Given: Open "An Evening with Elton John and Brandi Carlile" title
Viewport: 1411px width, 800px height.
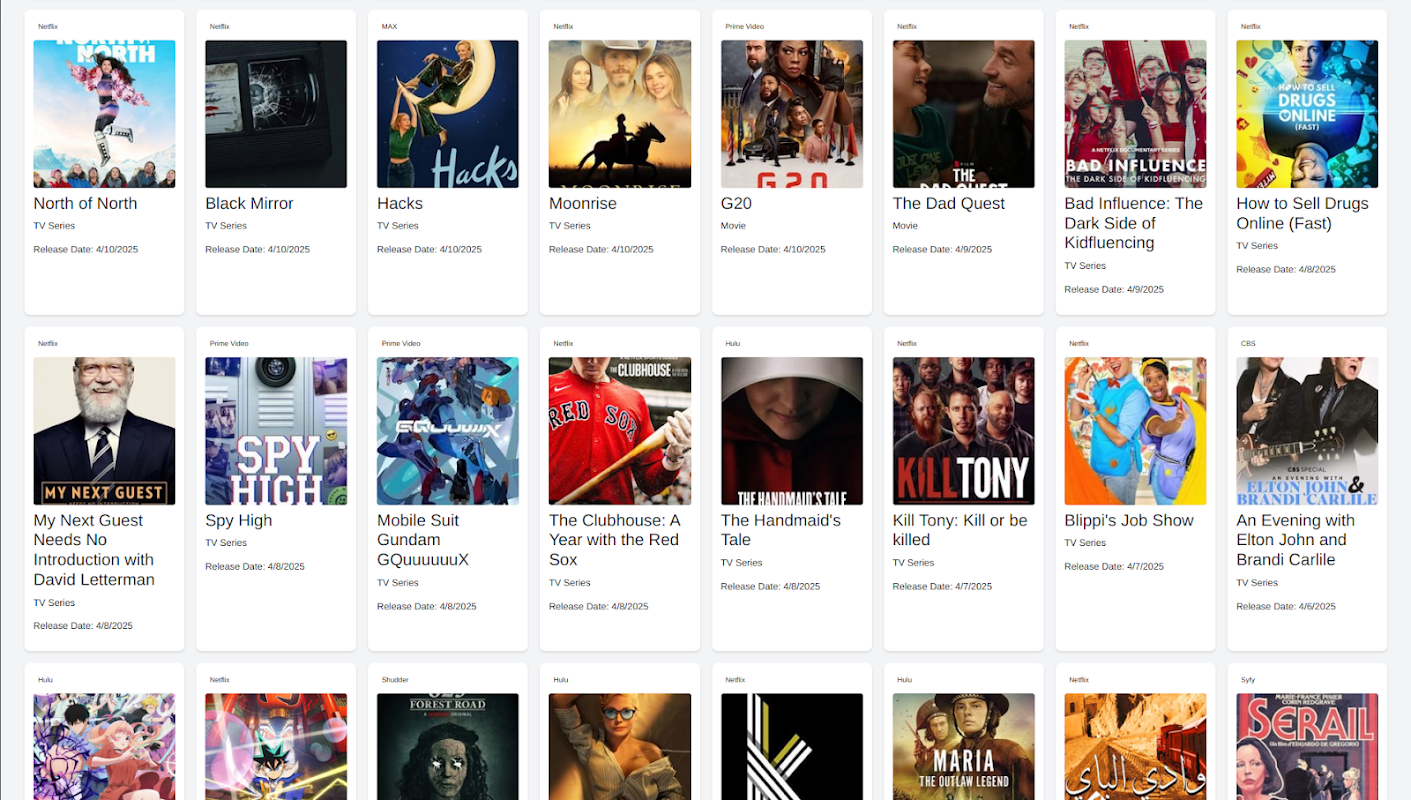Looking at the screenshot, I should [1296, 540].
